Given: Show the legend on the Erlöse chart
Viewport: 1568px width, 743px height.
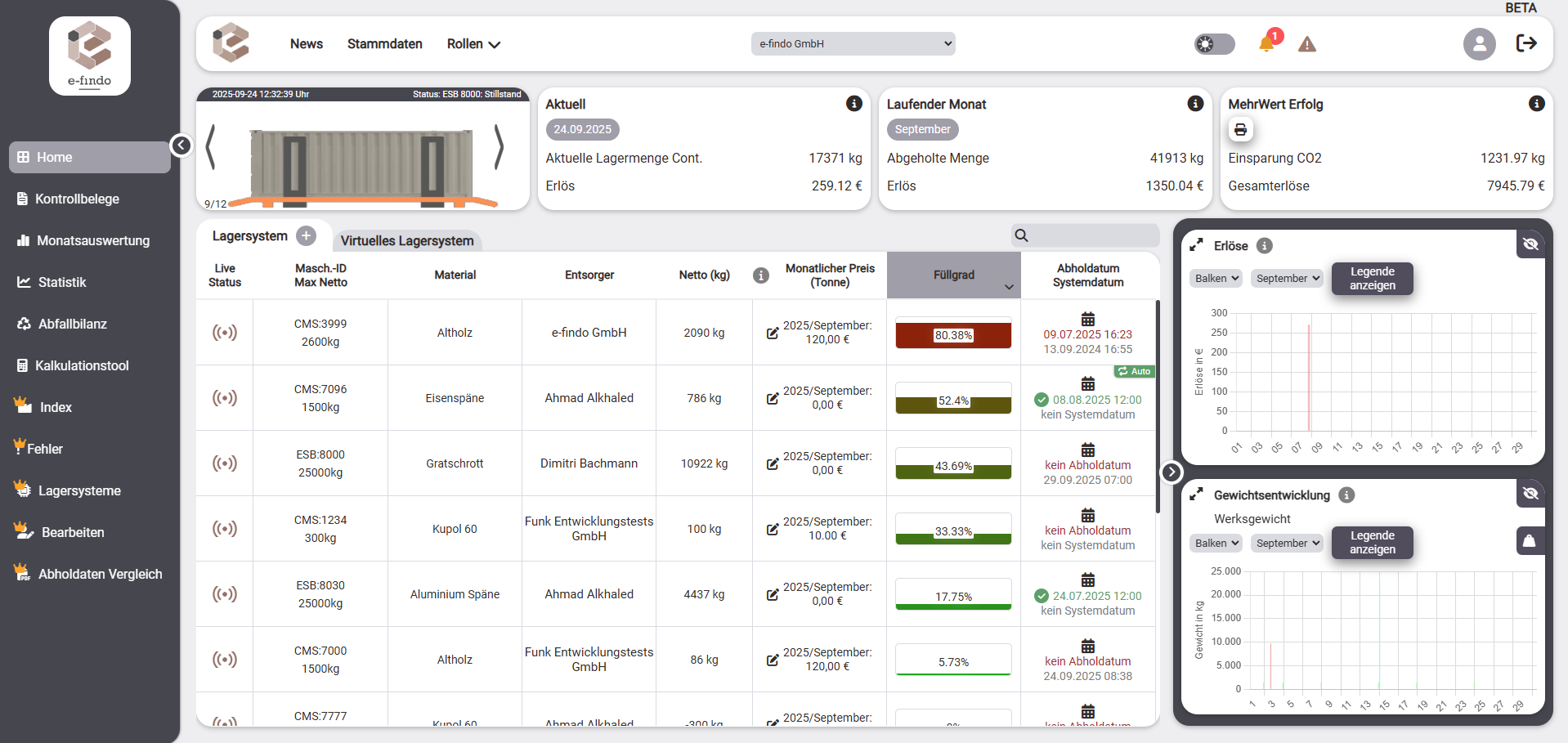Looking at the screenshot, I should (1372, 279).
